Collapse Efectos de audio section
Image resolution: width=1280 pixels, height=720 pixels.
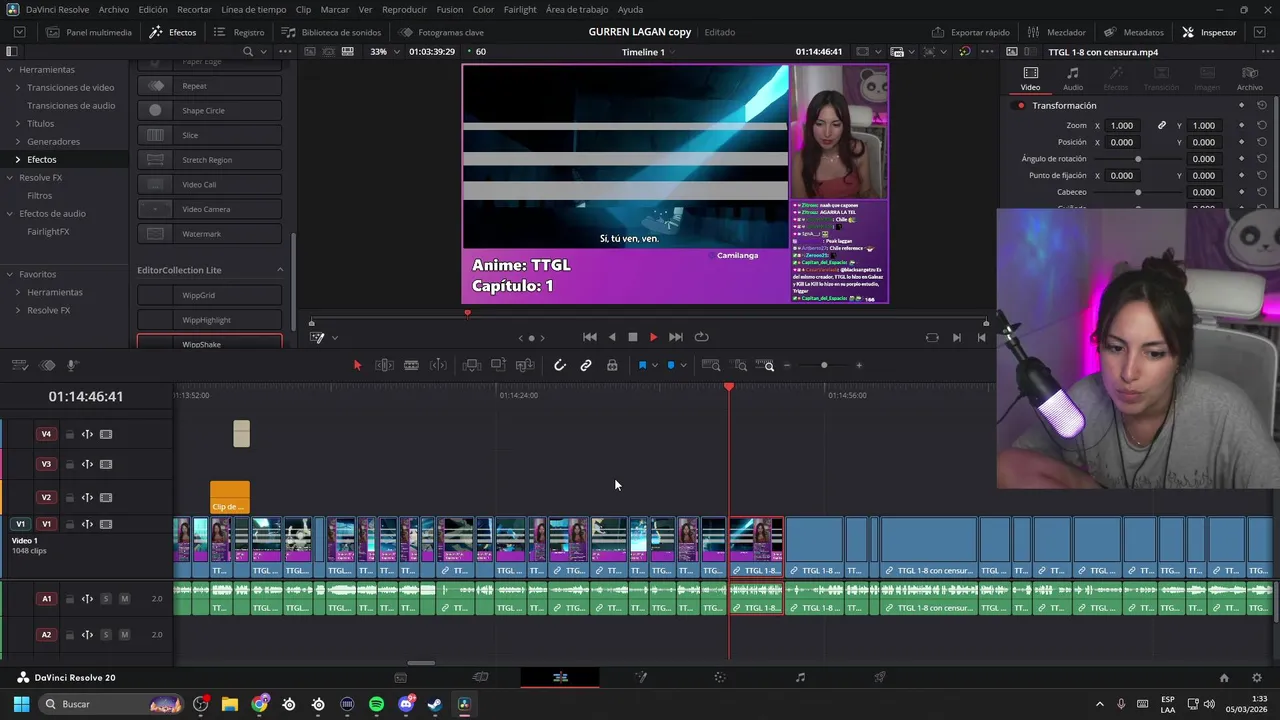(x=9, y=213)
